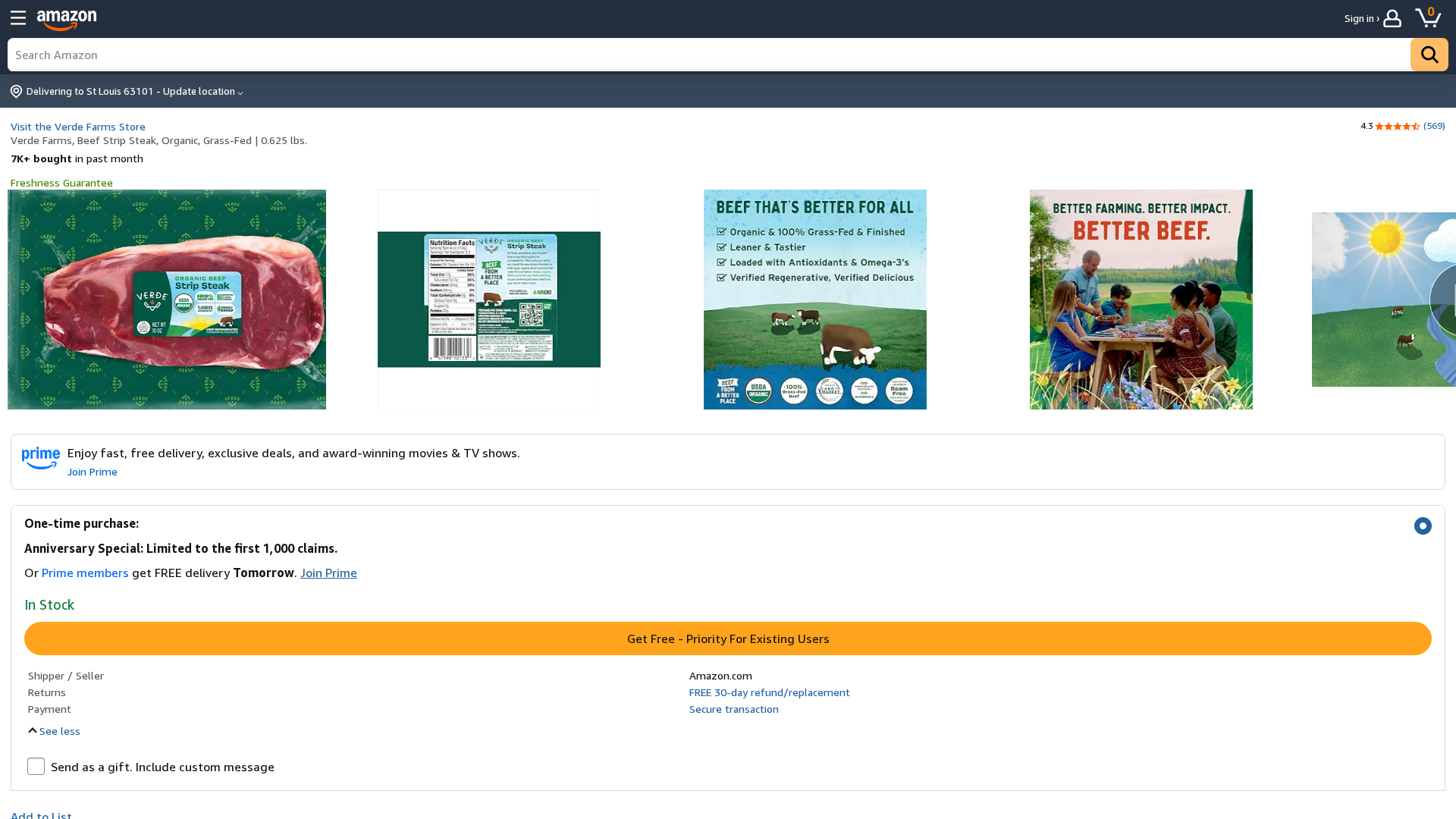The height and width of the screenshot is (819, 1456).
Task: Collapse details with See less
Action: 54,731
